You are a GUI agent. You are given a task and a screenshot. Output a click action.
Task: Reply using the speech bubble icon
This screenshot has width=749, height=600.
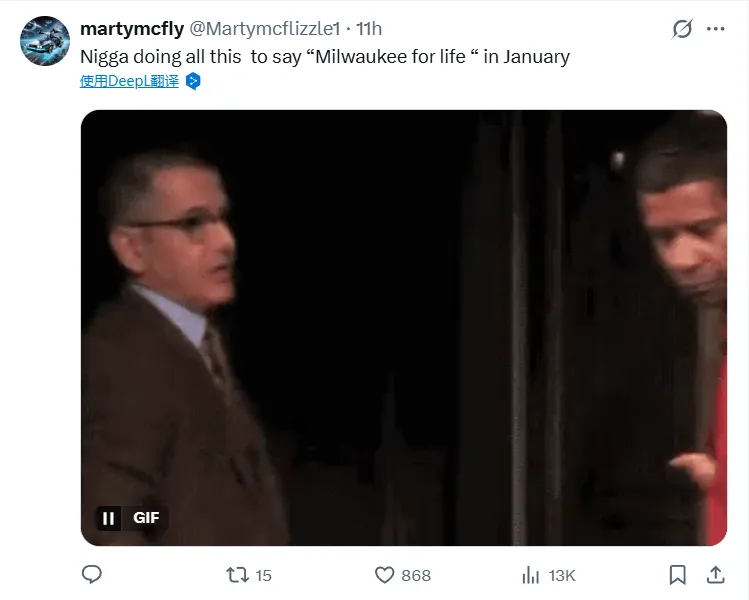tap(92, 575)
